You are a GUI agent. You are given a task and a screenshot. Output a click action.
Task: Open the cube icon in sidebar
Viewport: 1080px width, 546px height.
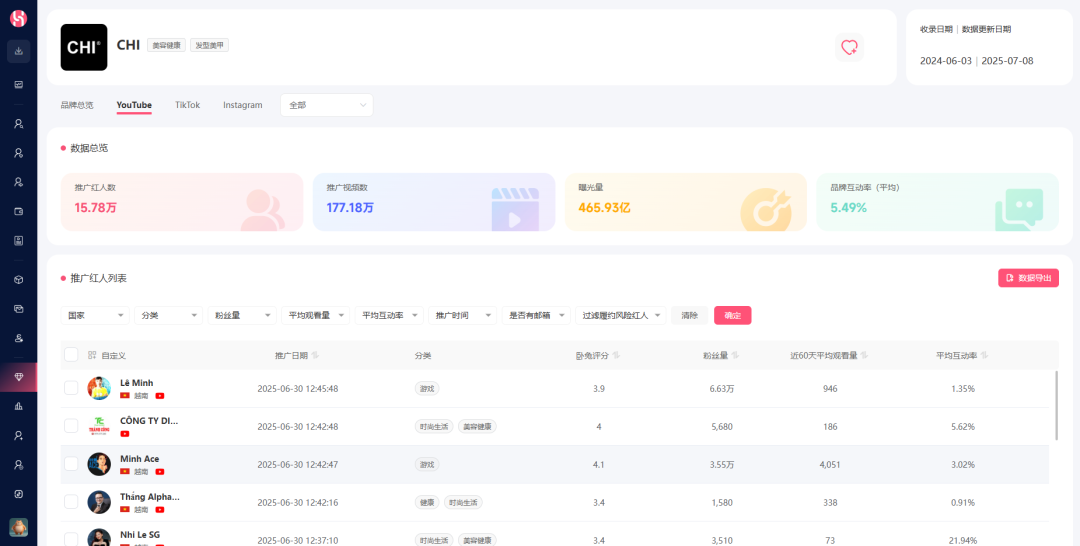19,280
